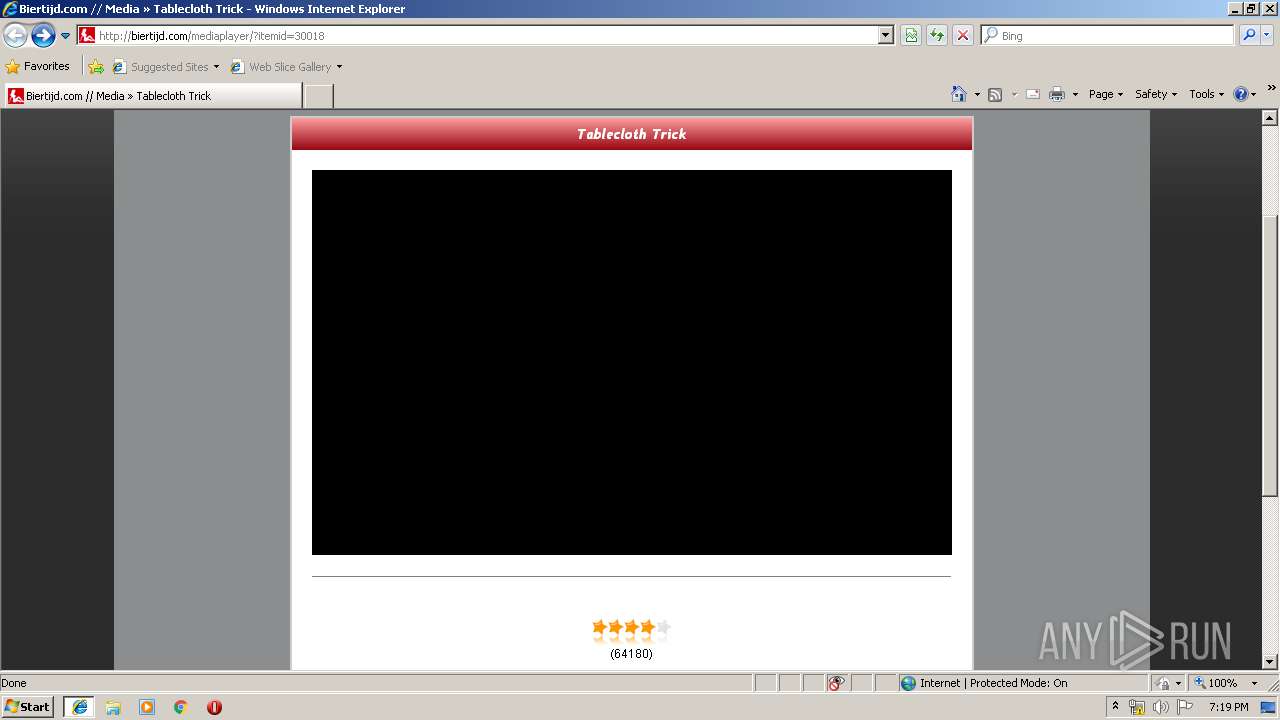
Task: Click the address bar URL field
Action: tap(478, 35)
